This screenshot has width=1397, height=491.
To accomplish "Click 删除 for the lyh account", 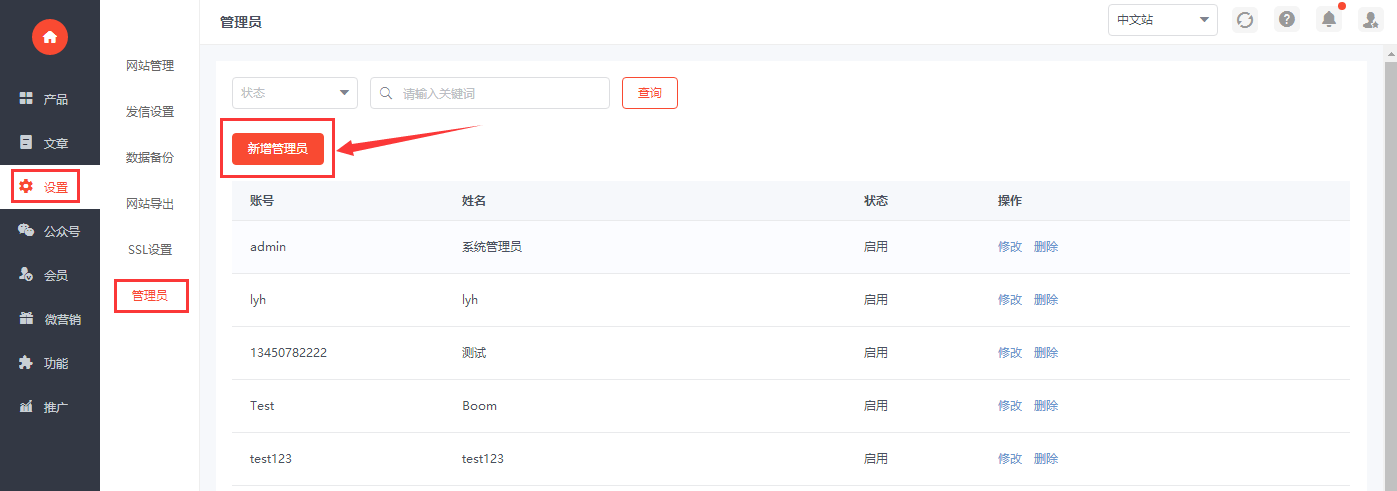I will pyautogui.click(x=1046, y=300).
